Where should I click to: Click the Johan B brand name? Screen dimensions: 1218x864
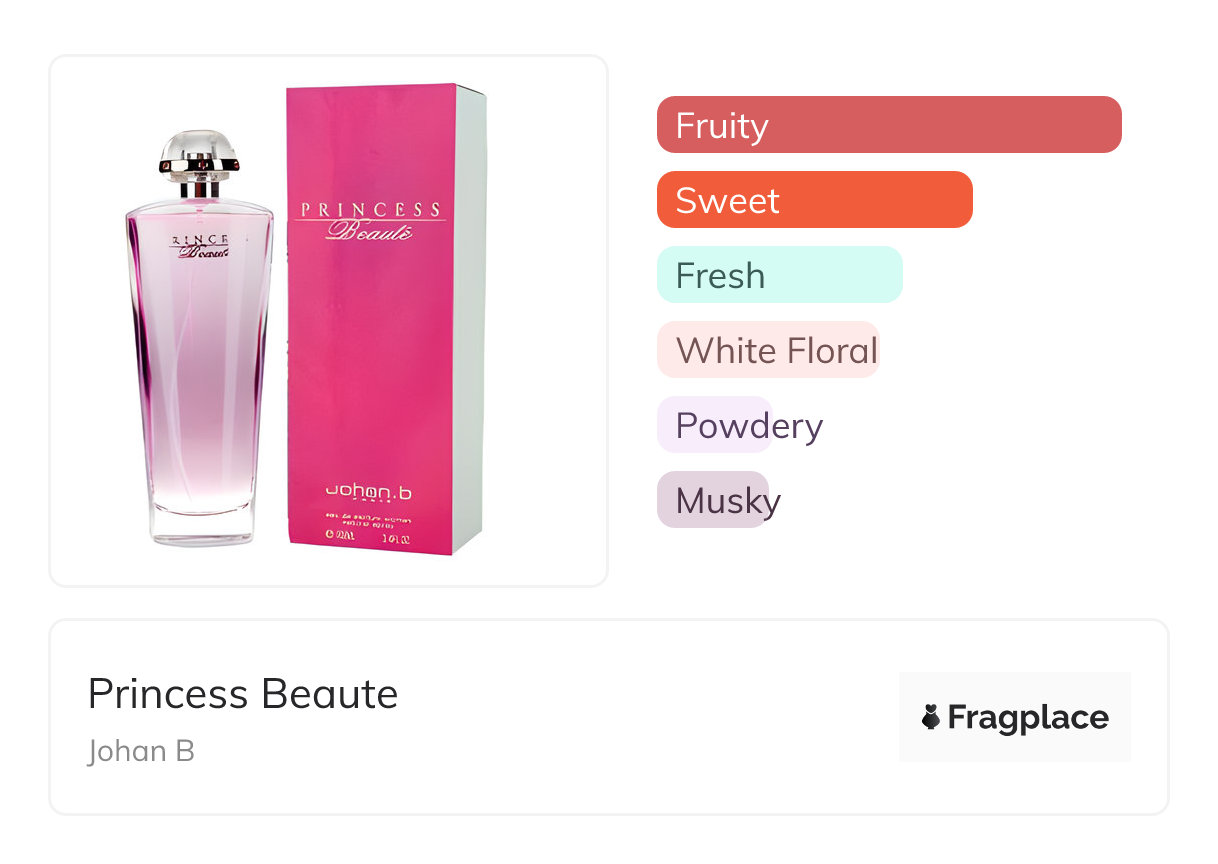[x=141, y=750]
